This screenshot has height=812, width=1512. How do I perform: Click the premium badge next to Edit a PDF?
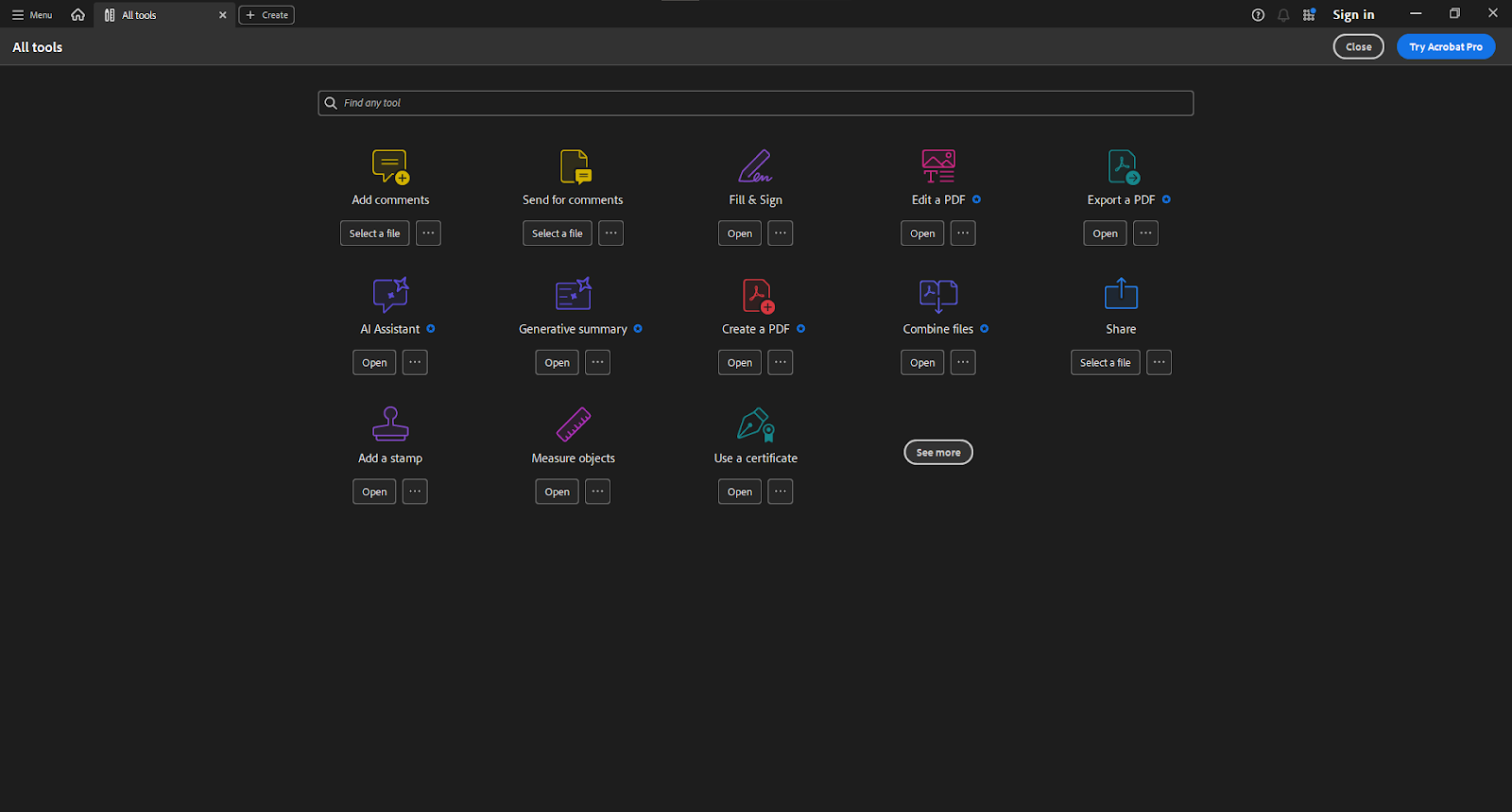pos(977,199)
